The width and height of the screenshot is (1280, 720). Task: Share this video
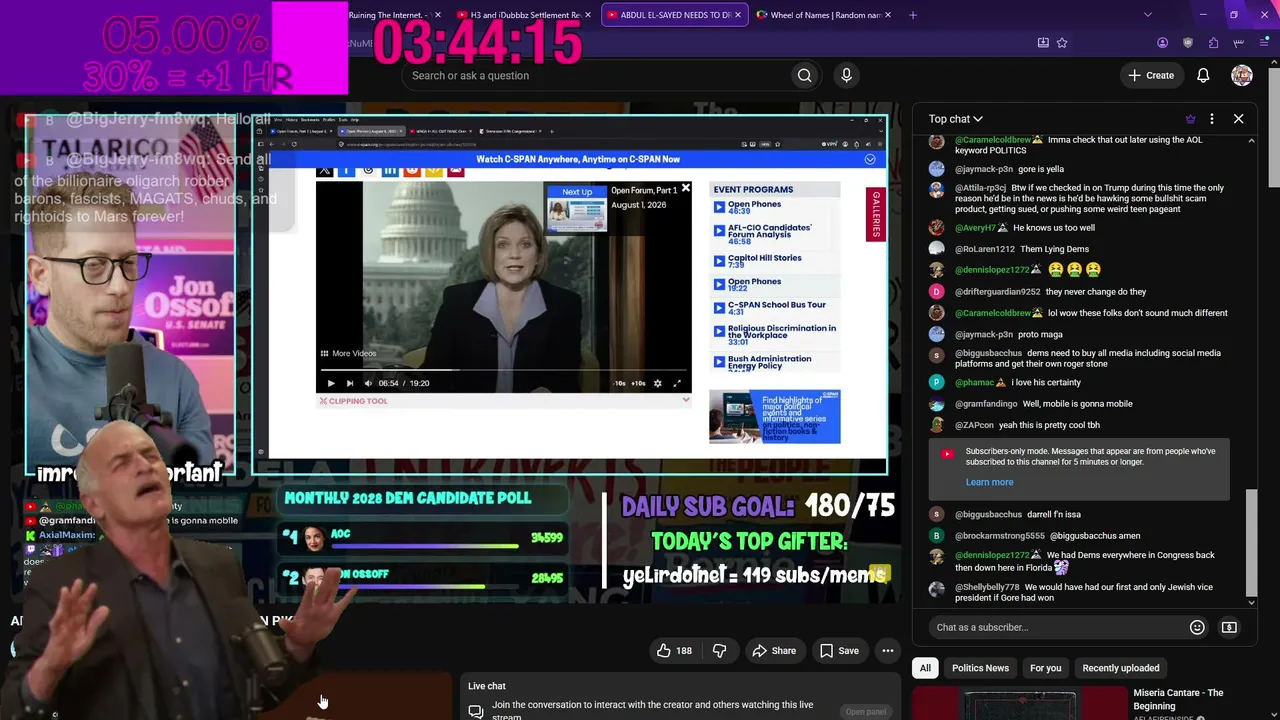point(774,651)
